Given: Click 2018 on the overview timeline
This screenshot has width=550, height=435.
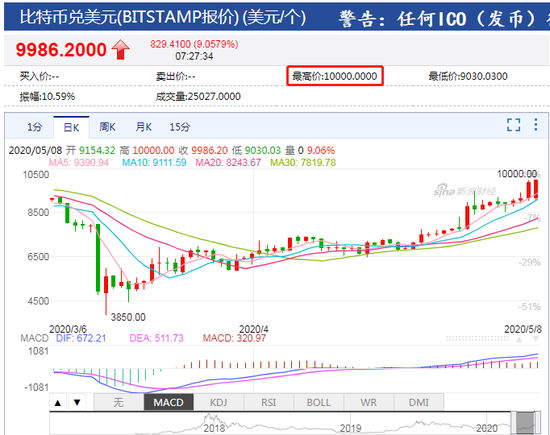Looking at the screenshot, I should coord(214,428).
